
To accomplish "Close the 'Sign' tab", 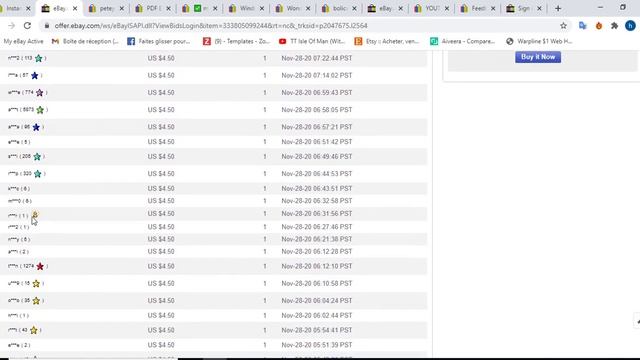I will click(539, 8).
